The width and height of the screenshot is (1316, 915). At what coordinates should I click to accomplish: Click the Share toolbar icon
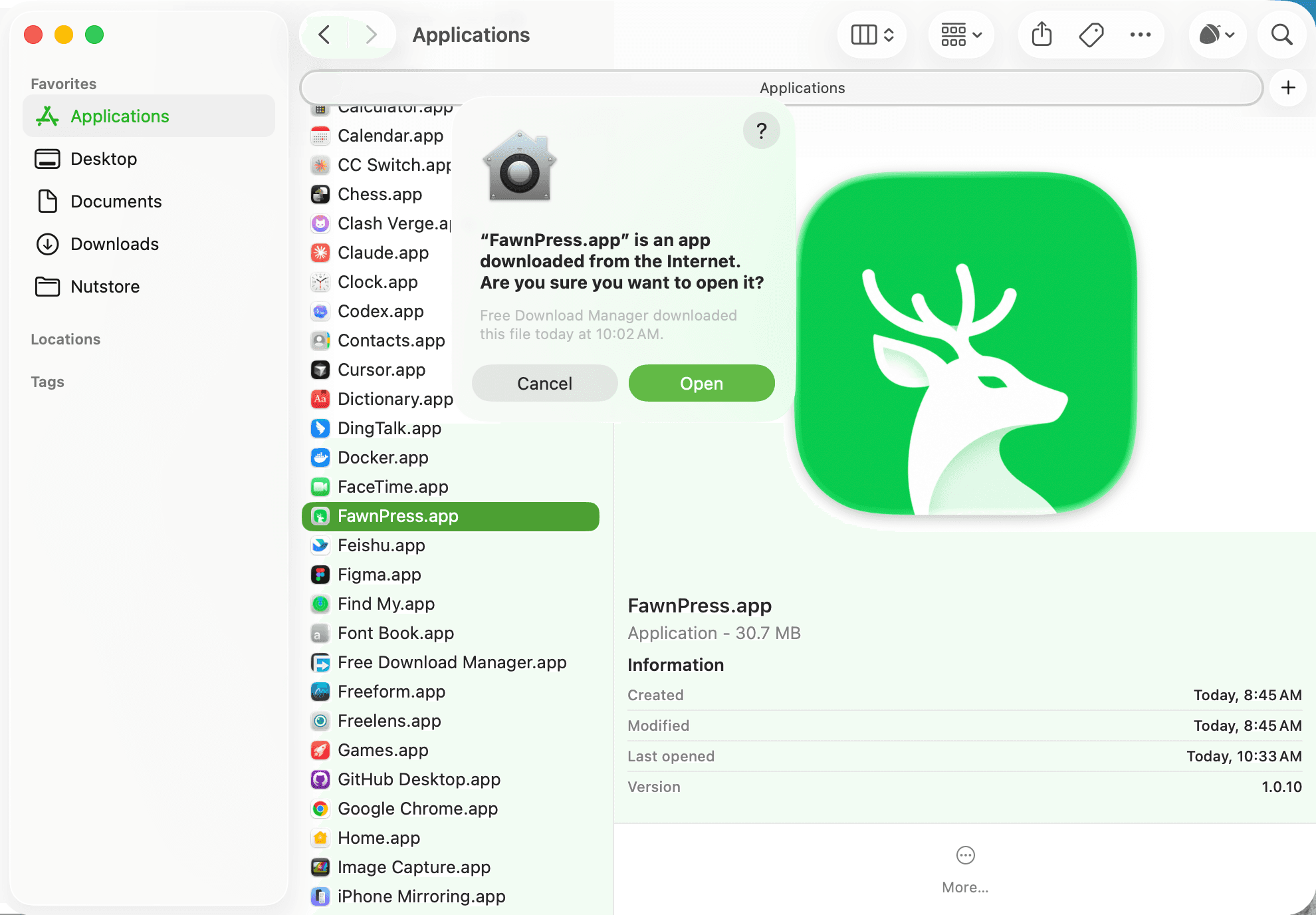(1042, 35)
